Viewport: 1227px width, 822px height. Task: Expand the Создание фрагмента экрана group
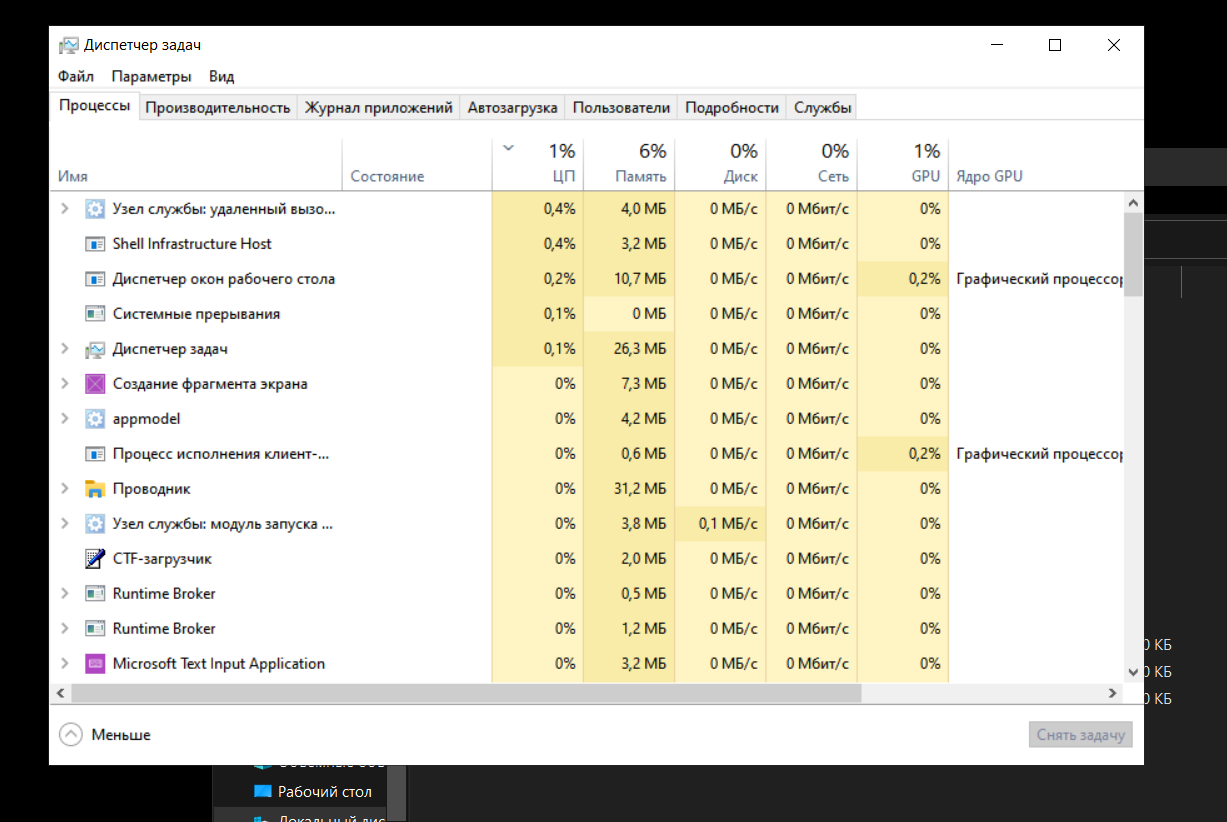(65, 384)
